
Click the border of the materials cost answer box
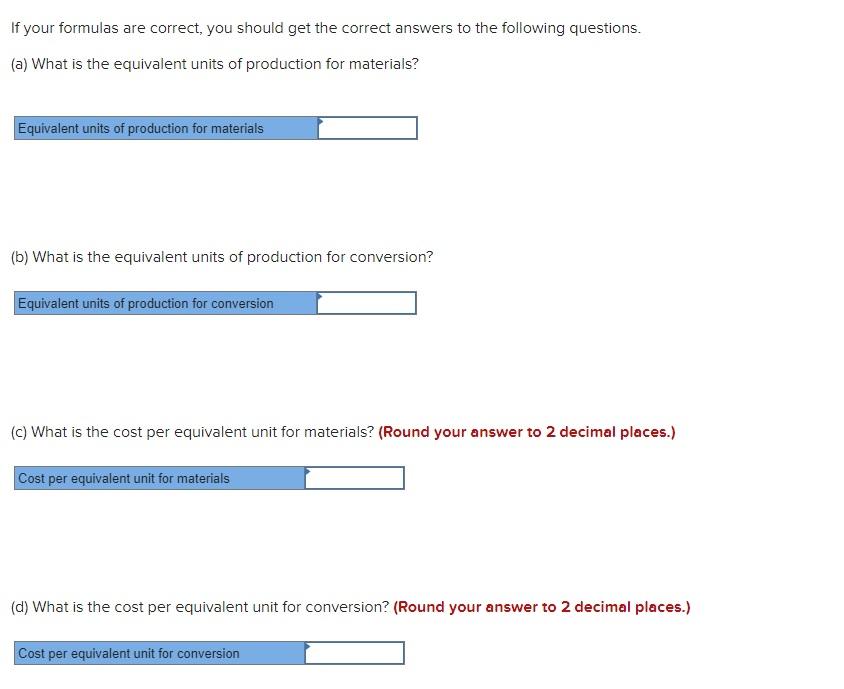point(354,467)
